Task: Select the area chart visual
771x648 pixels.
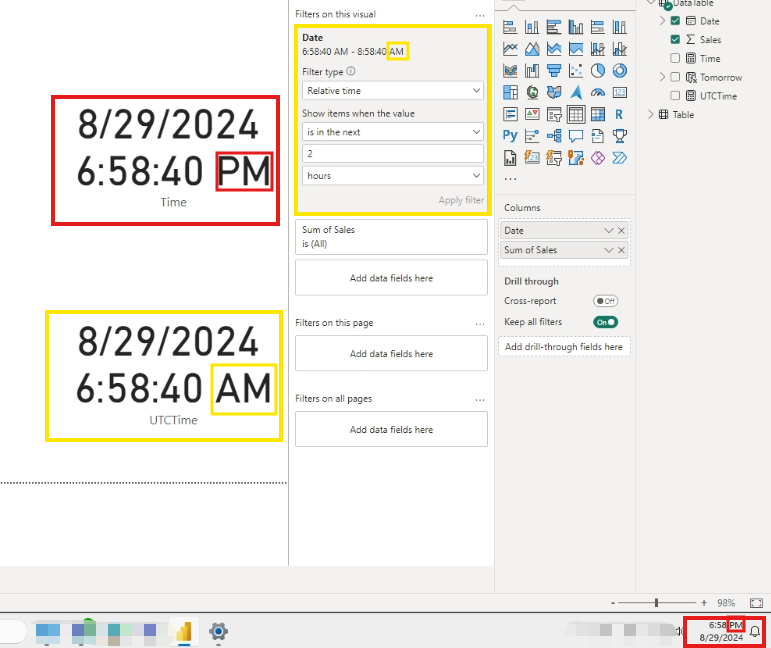Action: click(x=532, y=49)
